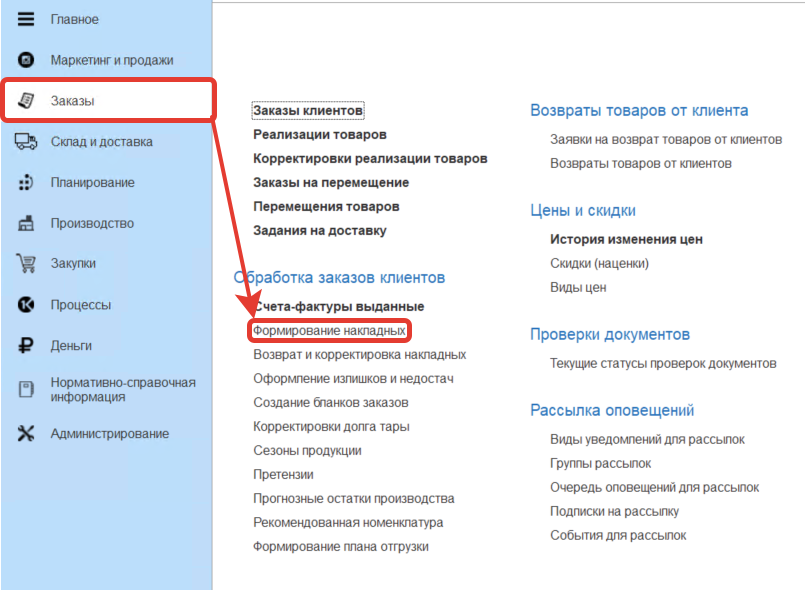Screen dimensions: 805x590
Task: Open Рекомендованная номенклатура
Action: tap(348, 523)
